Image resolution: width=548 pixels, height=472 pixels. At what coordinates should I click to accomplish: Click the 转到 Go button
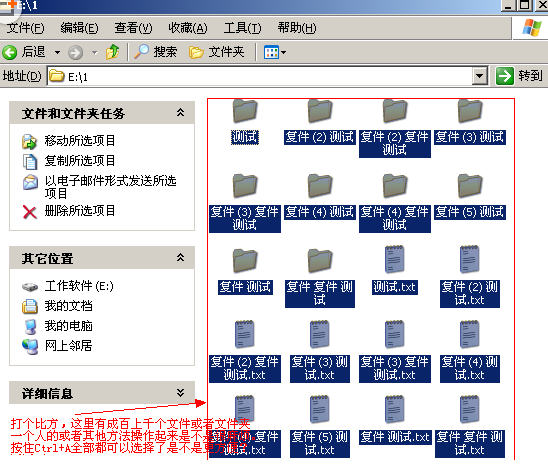coord(519,76)
